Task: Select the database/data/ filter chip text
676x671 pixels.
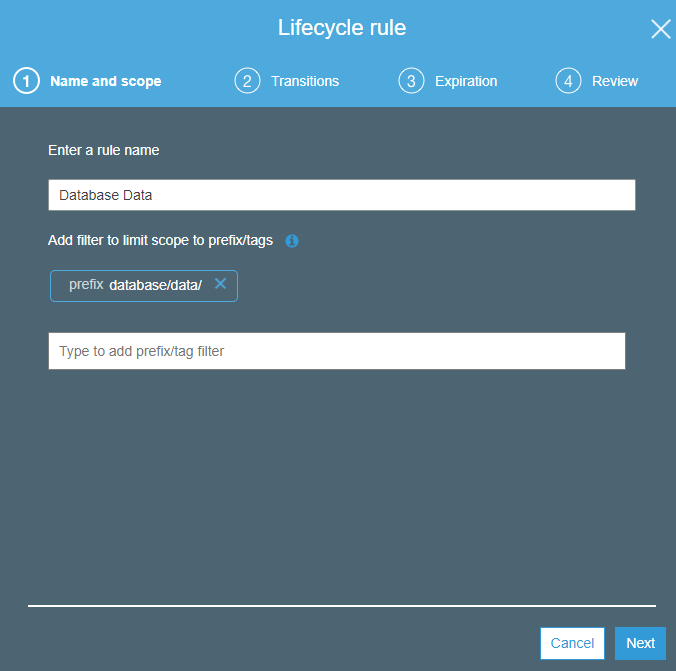Action: tap(155, 285)
